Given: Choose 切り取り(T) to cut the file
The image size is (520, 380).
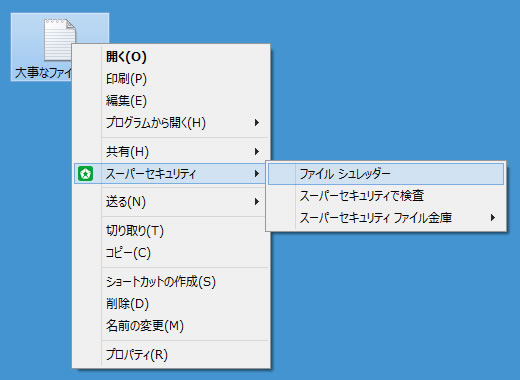Looking at the screenshot, I should click(171, 231).
